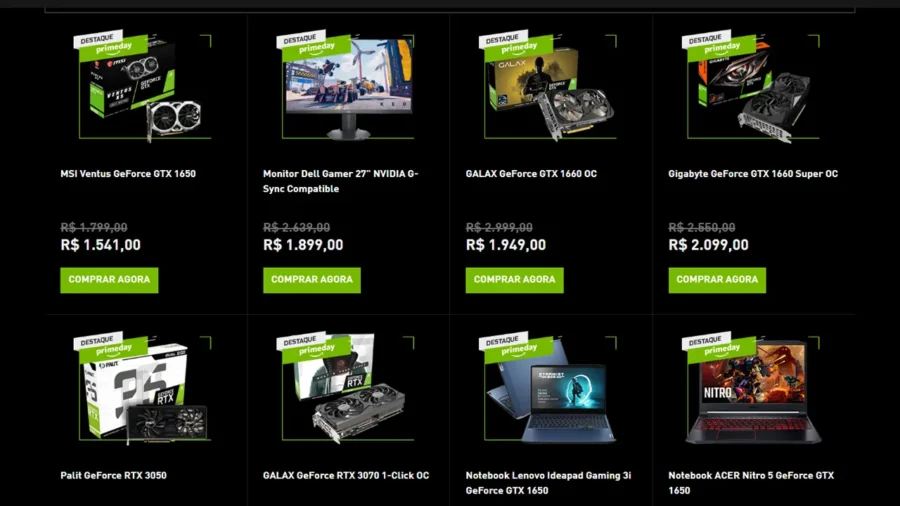
Task: Click the MSI Ventus GTX 1650 product image
Action: coord(143,86)
